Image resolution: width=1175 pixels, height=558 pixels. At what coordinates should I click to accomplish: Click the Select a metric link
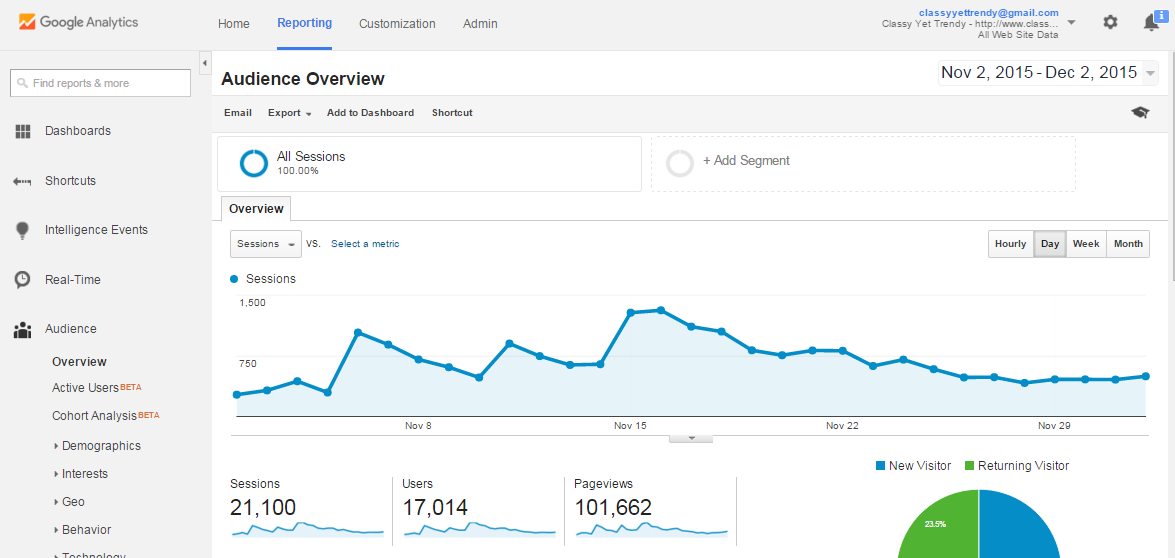coord(365,244)
